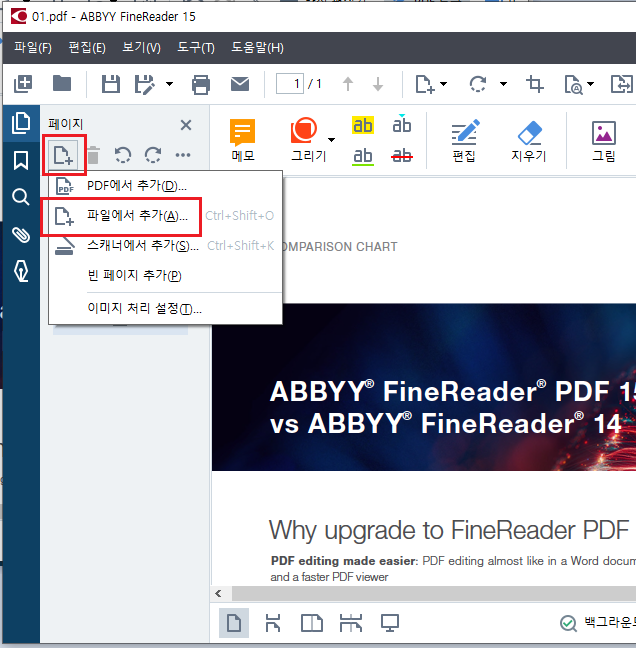Switch to one-page scrolling view

coord(273,623)
